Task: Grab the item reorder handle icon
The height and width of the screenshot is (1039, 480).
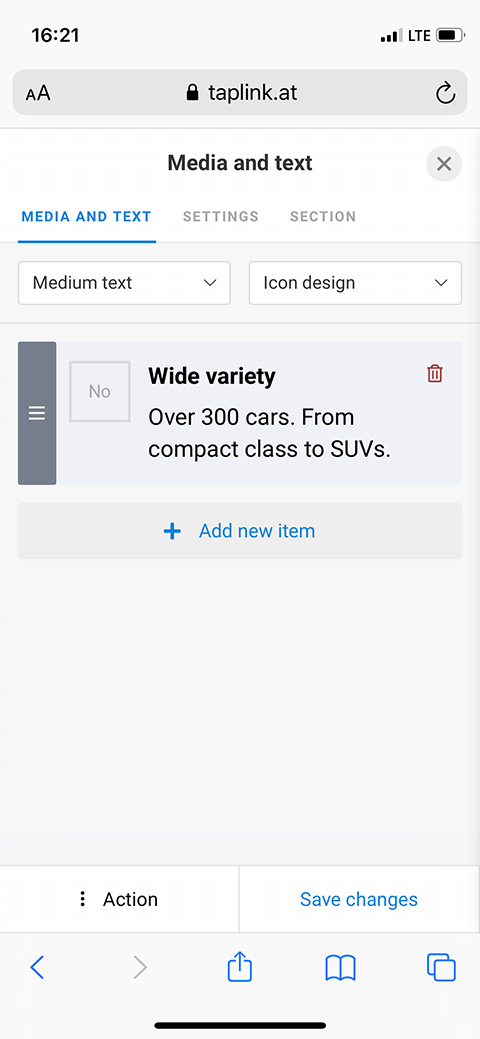Action: tap(37, 413)
